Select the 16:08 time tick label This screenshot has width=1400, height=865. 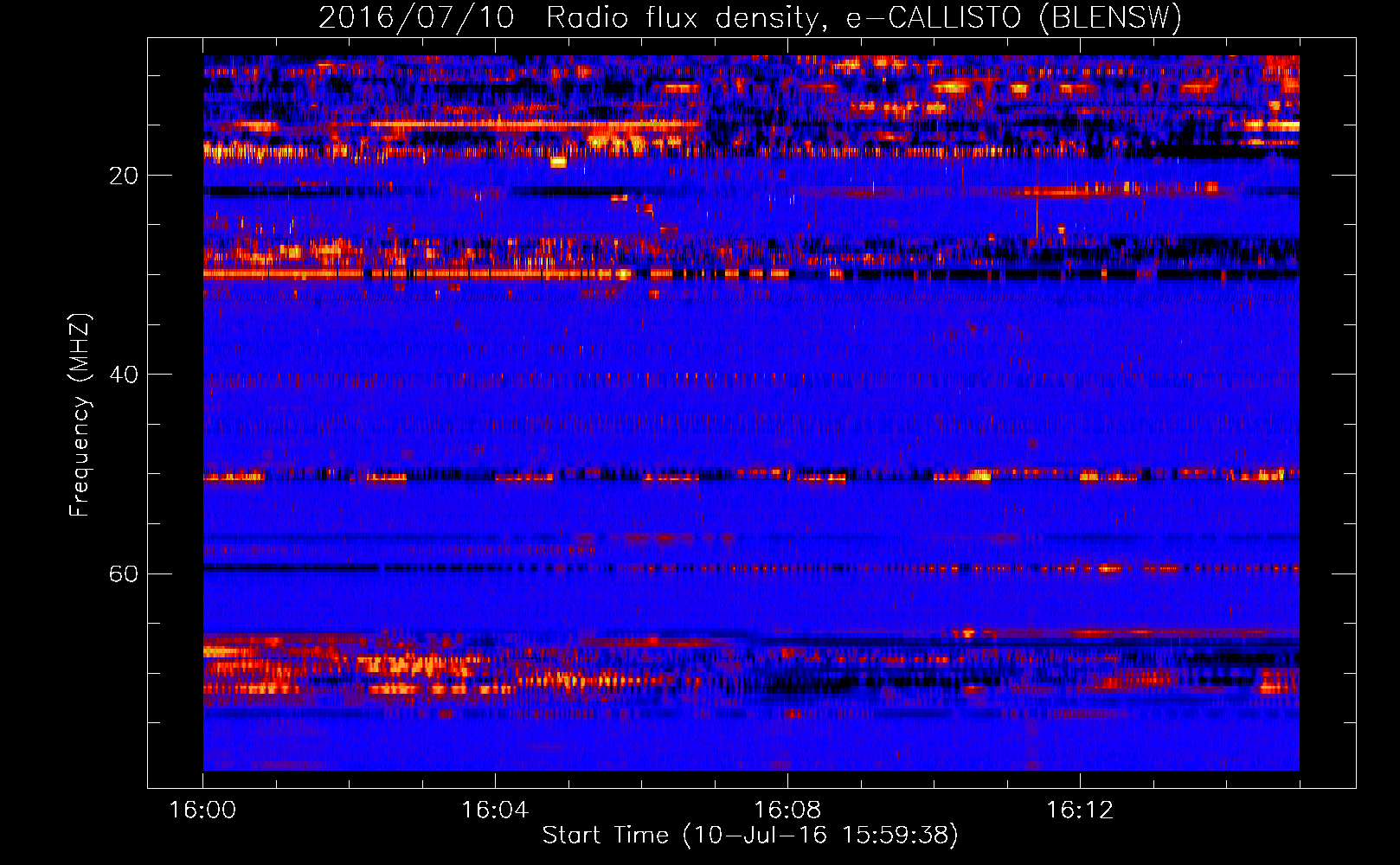click(787, 811)
